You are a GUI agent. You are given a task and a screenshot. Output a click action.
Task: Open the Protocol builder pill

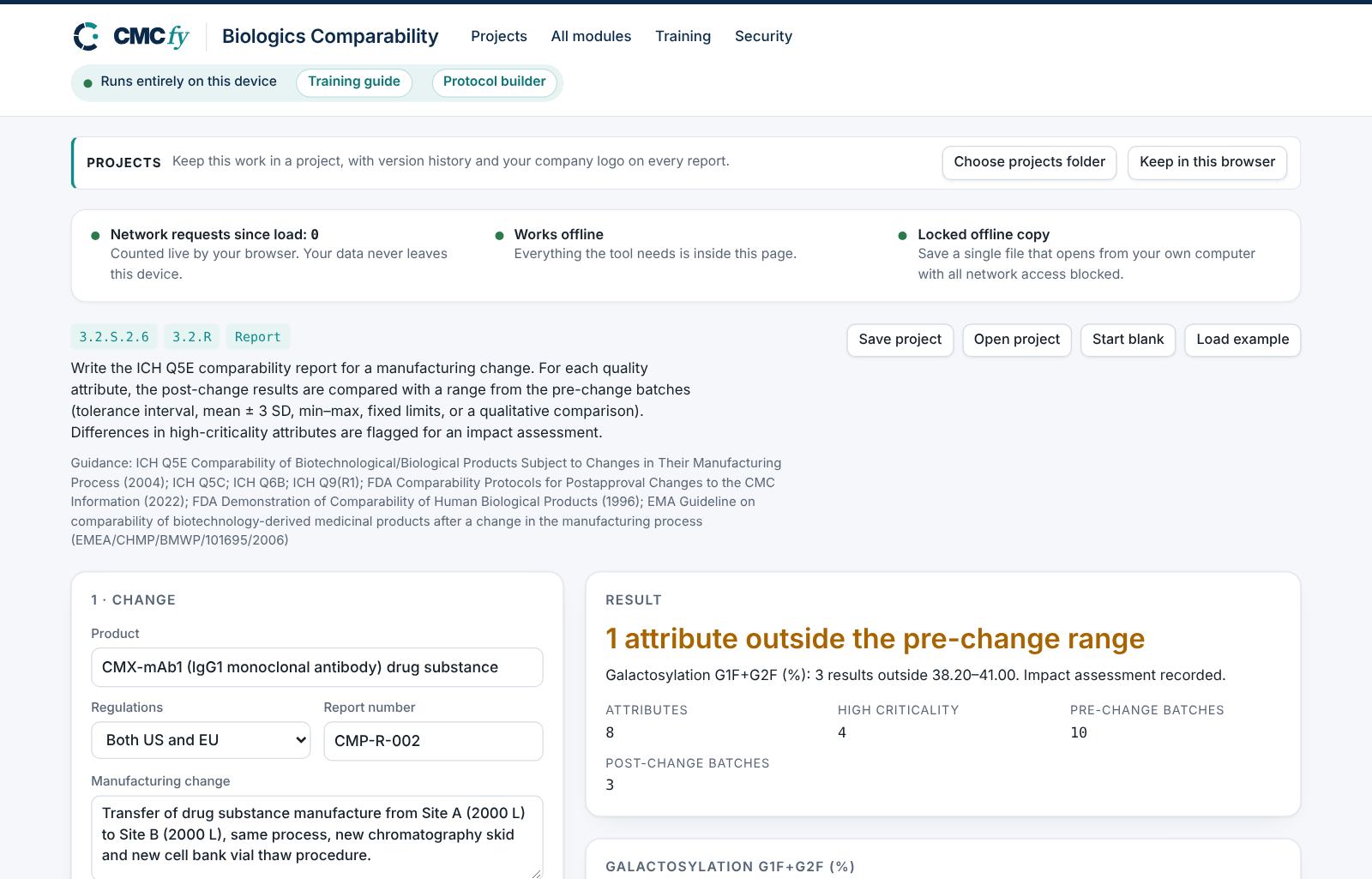pyautogui.click(x=495, y=82)
